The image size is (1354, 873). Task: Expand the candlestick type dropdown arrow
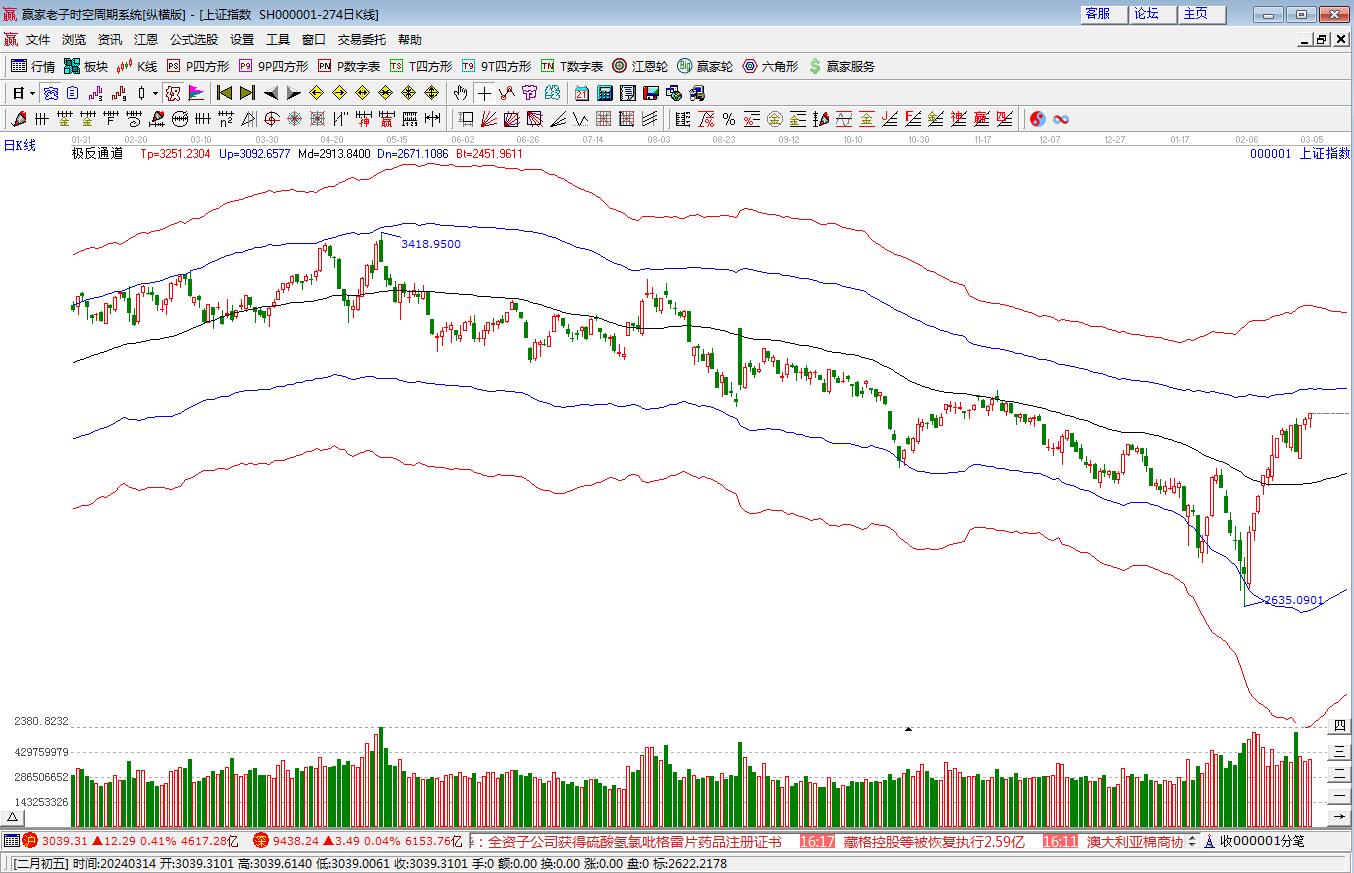pyautogui.click(x=155, y=93)
